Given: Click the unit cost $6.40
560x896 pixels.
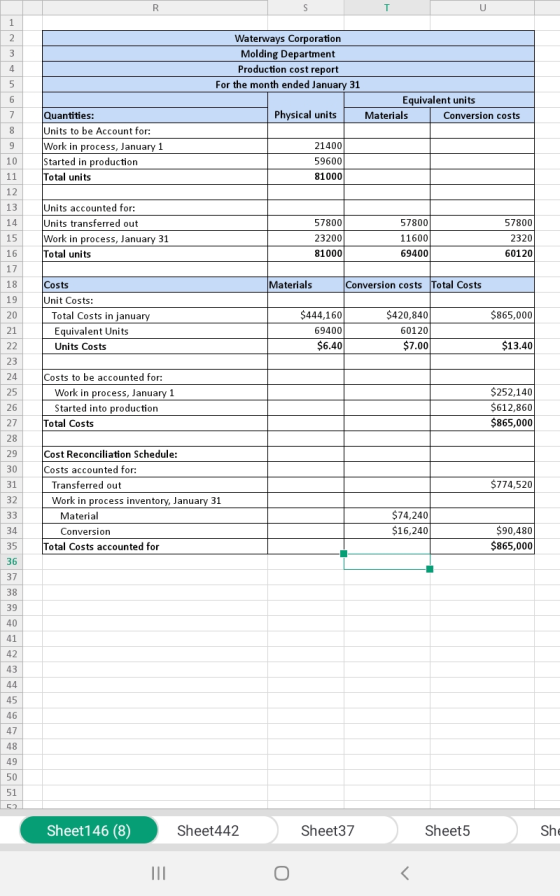Looking at the screenshot, I should (330, 346).
